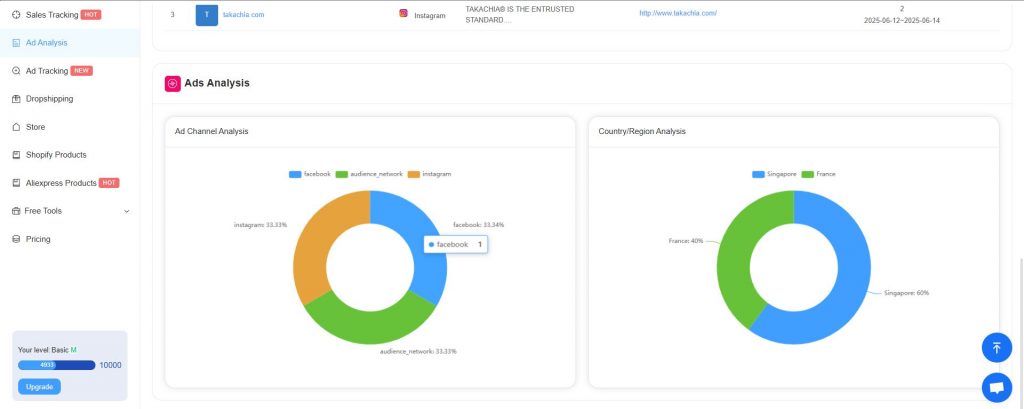Viewport: 1024px width, 409px height.
Task: Expand Free Tools menu chevron
Action: tap(127, 211)
